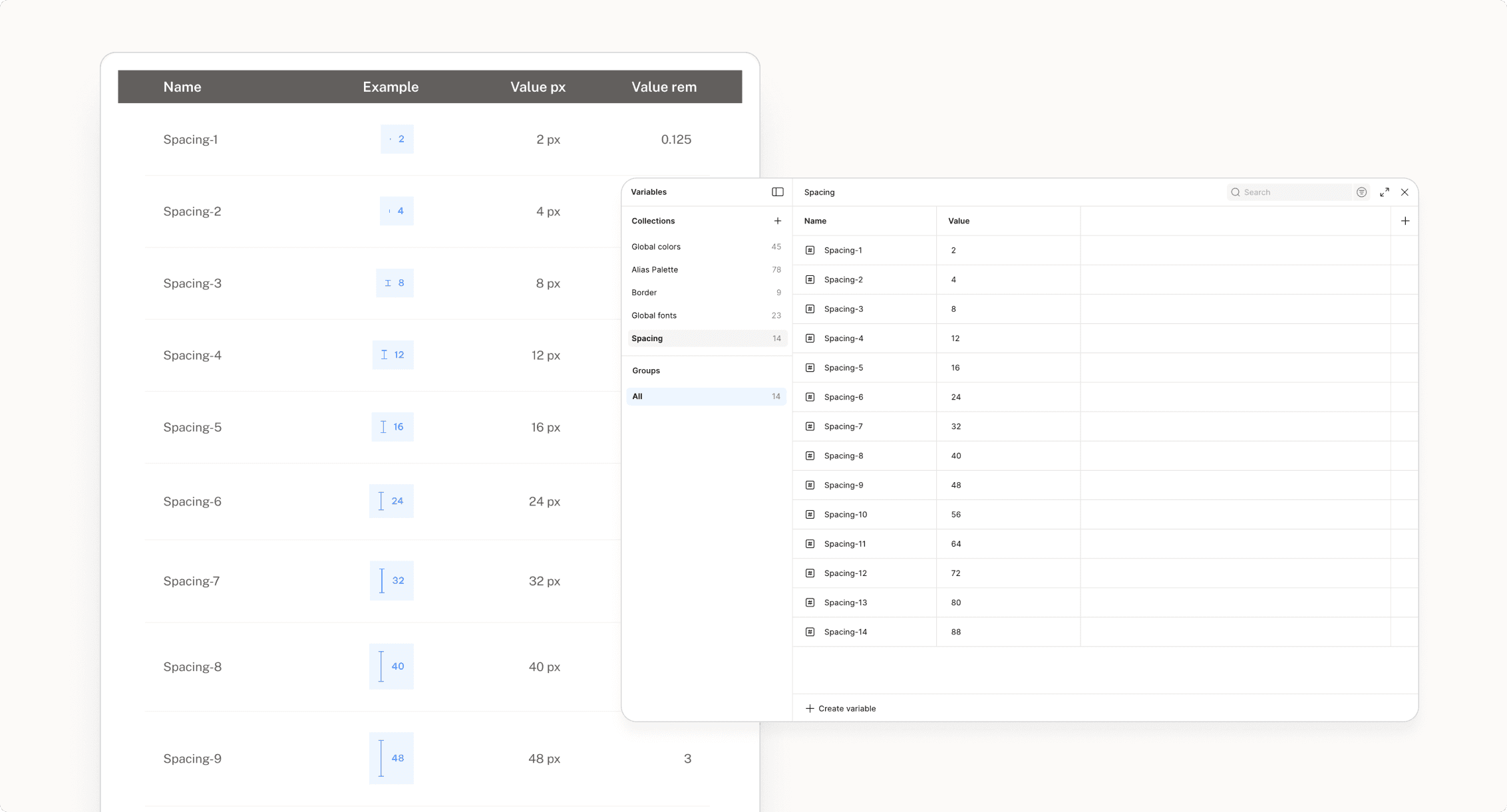The image size is (1507, 812).
Task: Click into the Search variables field
Action: [1294, 192]
